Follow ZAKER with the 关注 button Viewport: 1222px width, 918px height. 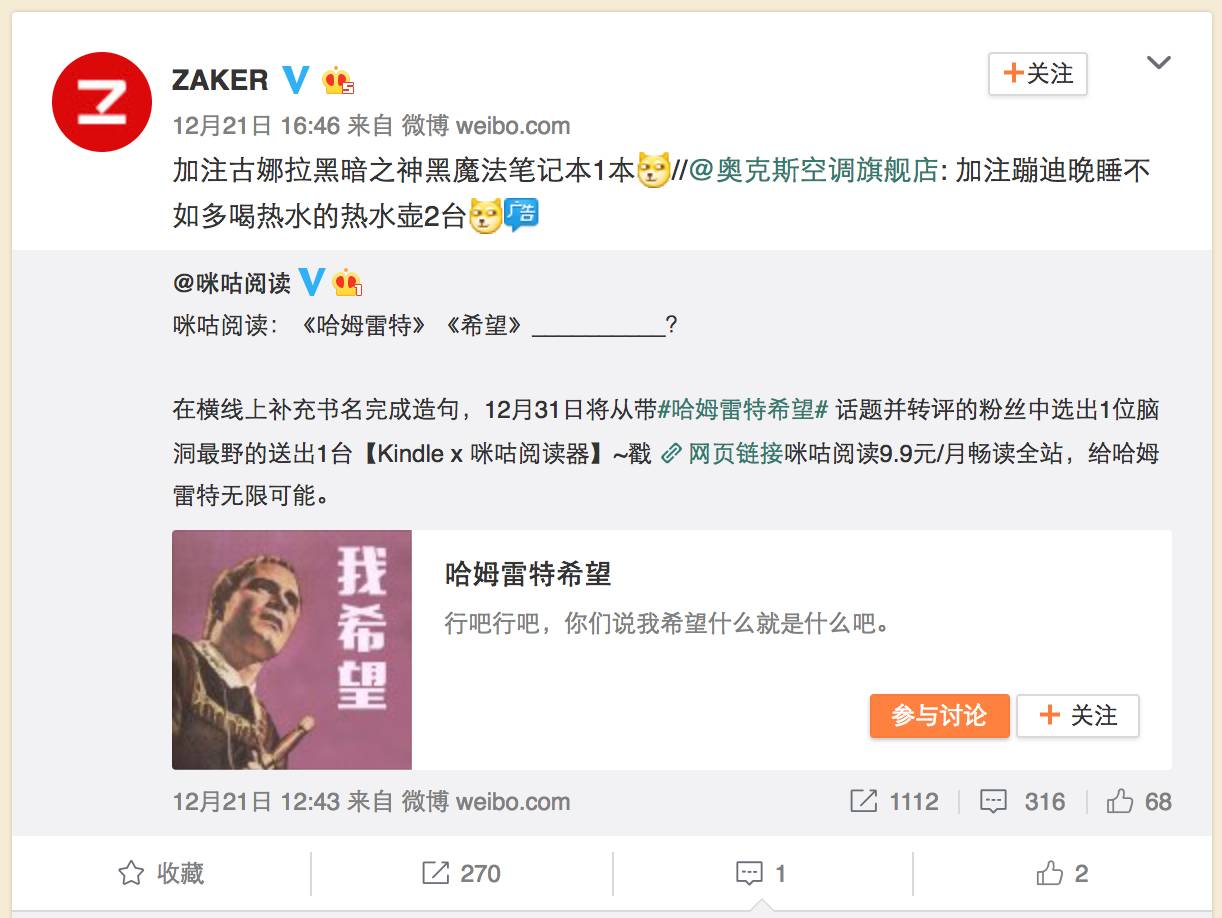1037,74
